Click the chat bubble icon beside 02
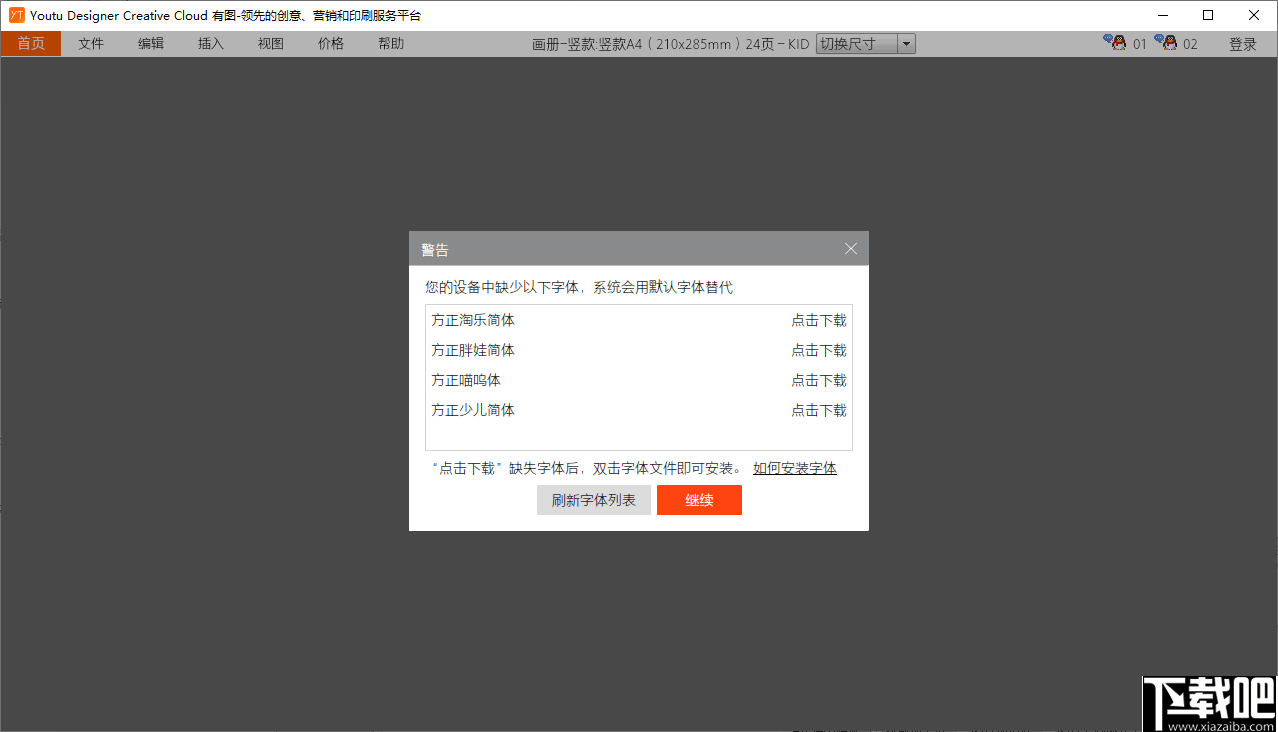The height and width of the screenshot is (732, 1278). click(x=1157, y=38)
